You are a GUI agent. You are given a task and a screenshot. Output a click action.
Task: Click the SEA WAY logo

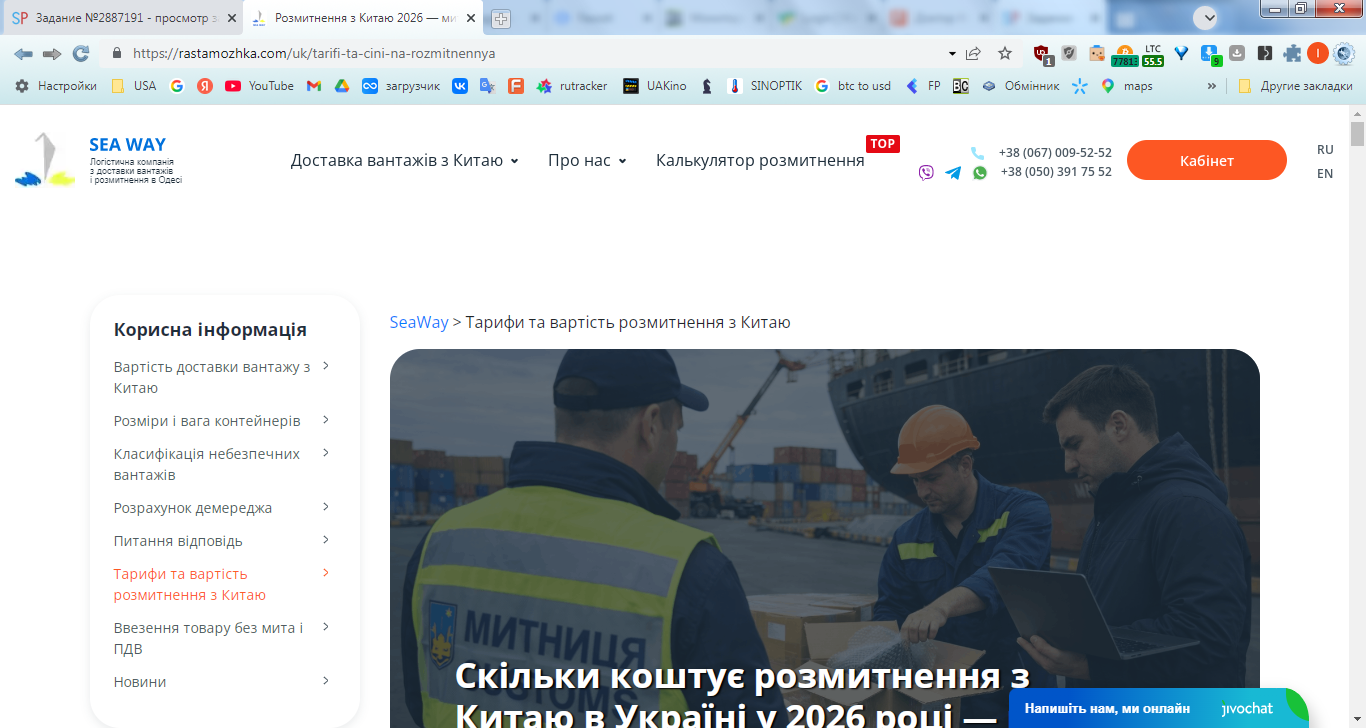pyautogui.click(x=99, y=160)
